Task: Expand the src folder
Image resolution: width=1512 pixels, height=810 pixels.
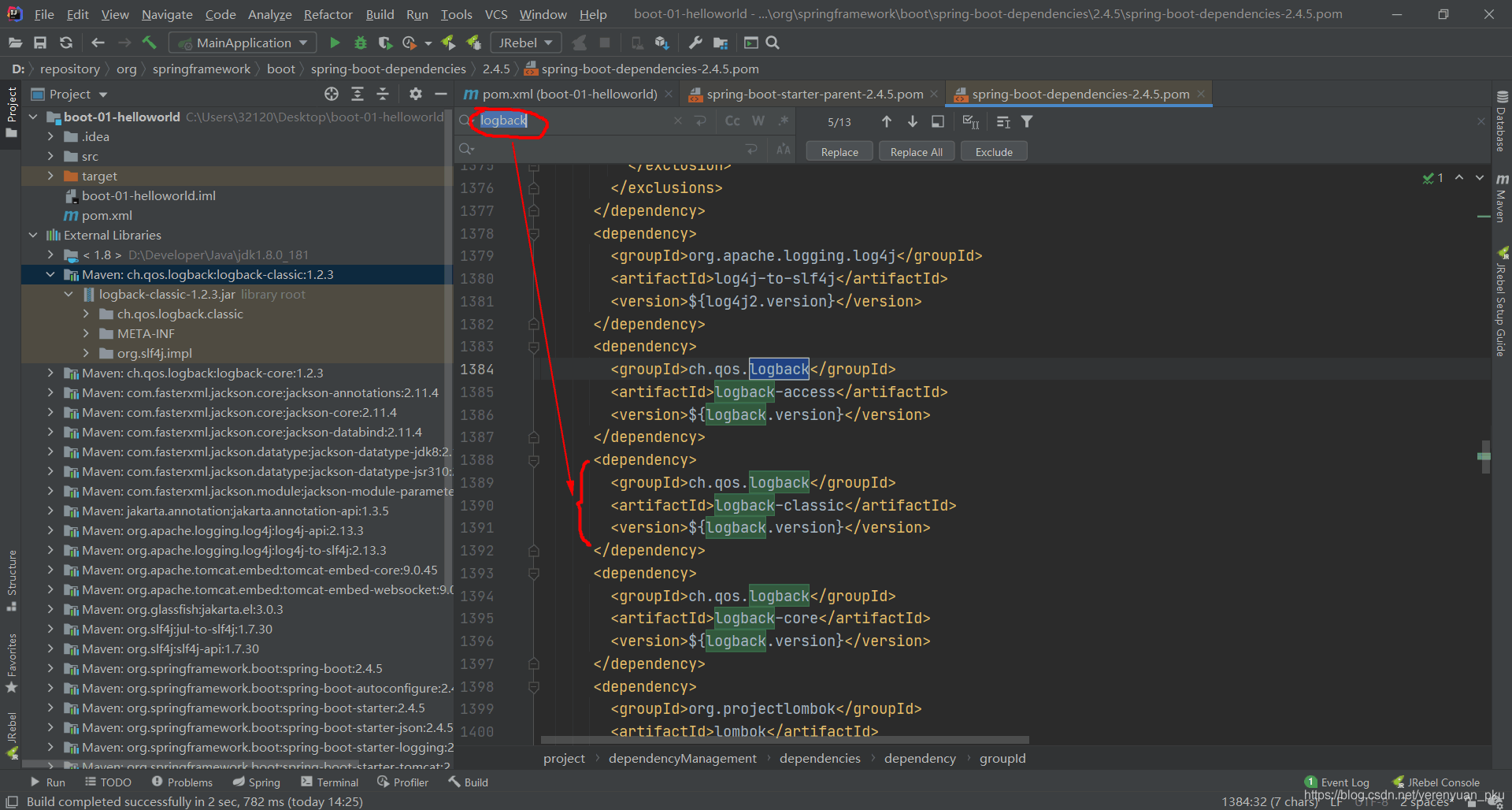Action: click(x=51, y=156)
